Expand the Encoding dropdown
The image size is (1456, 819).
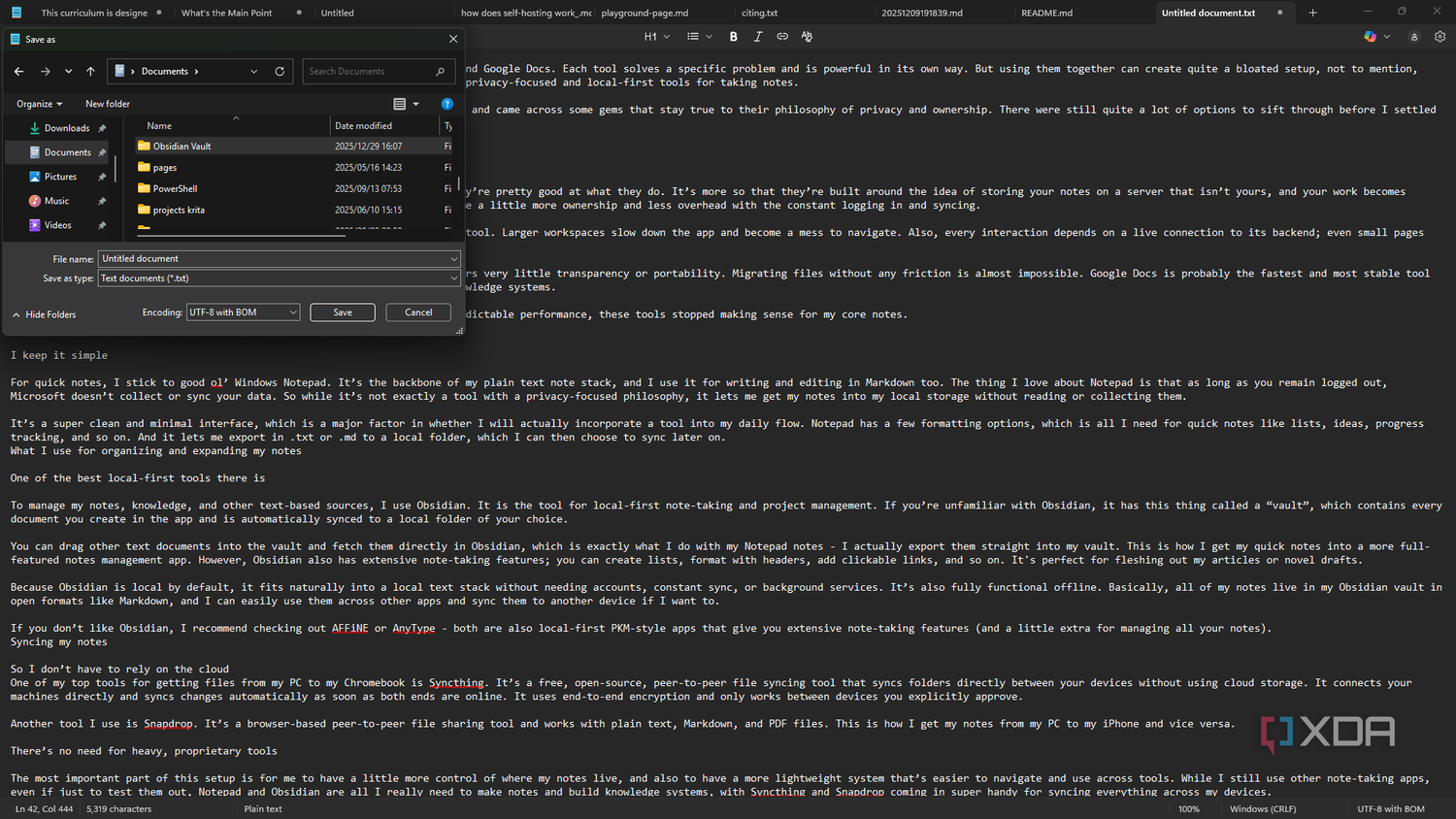pyautogui.click(x=243, y=312)
